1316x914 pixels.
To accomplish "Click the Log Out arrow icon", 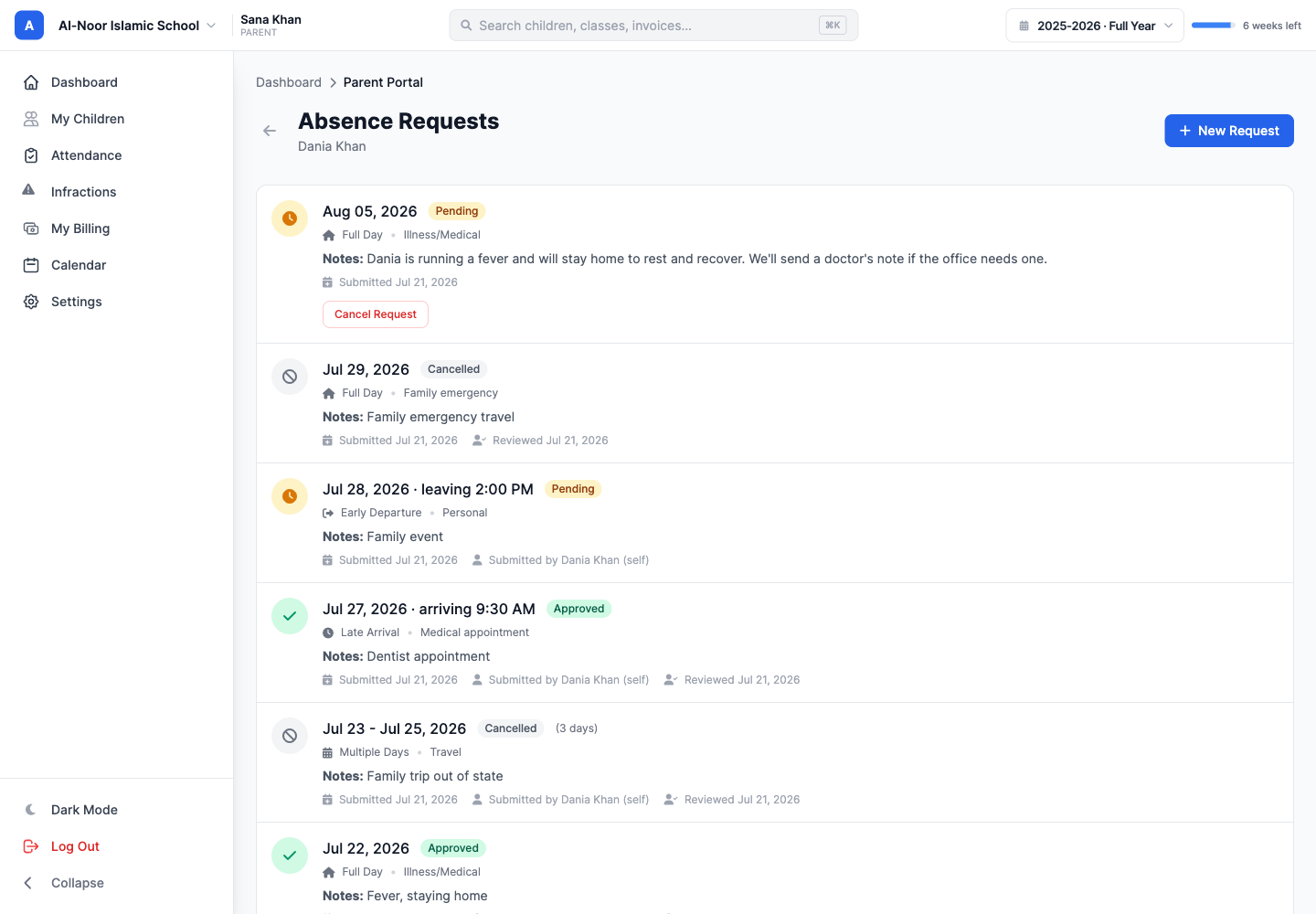I will pos(31,846).
